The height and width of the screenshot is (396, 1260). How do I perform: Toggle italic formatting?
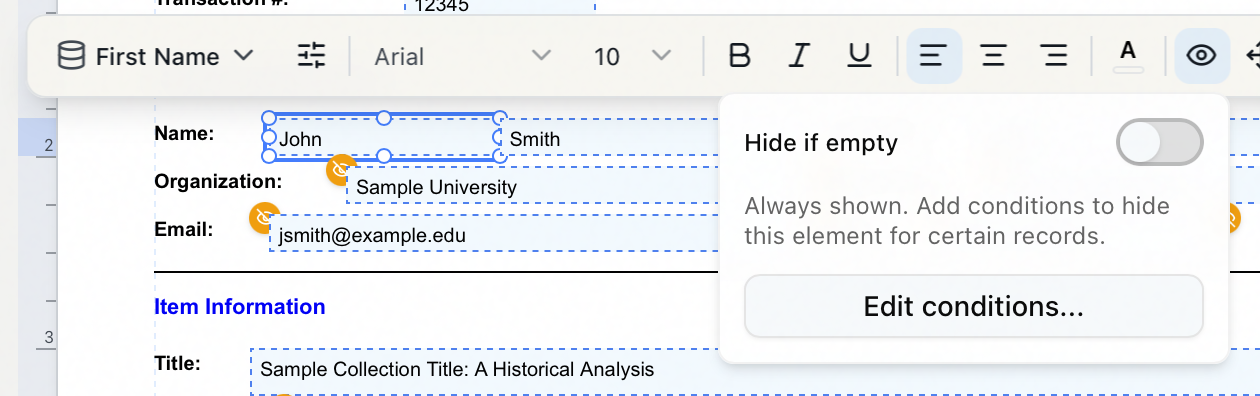pos(798,56)
